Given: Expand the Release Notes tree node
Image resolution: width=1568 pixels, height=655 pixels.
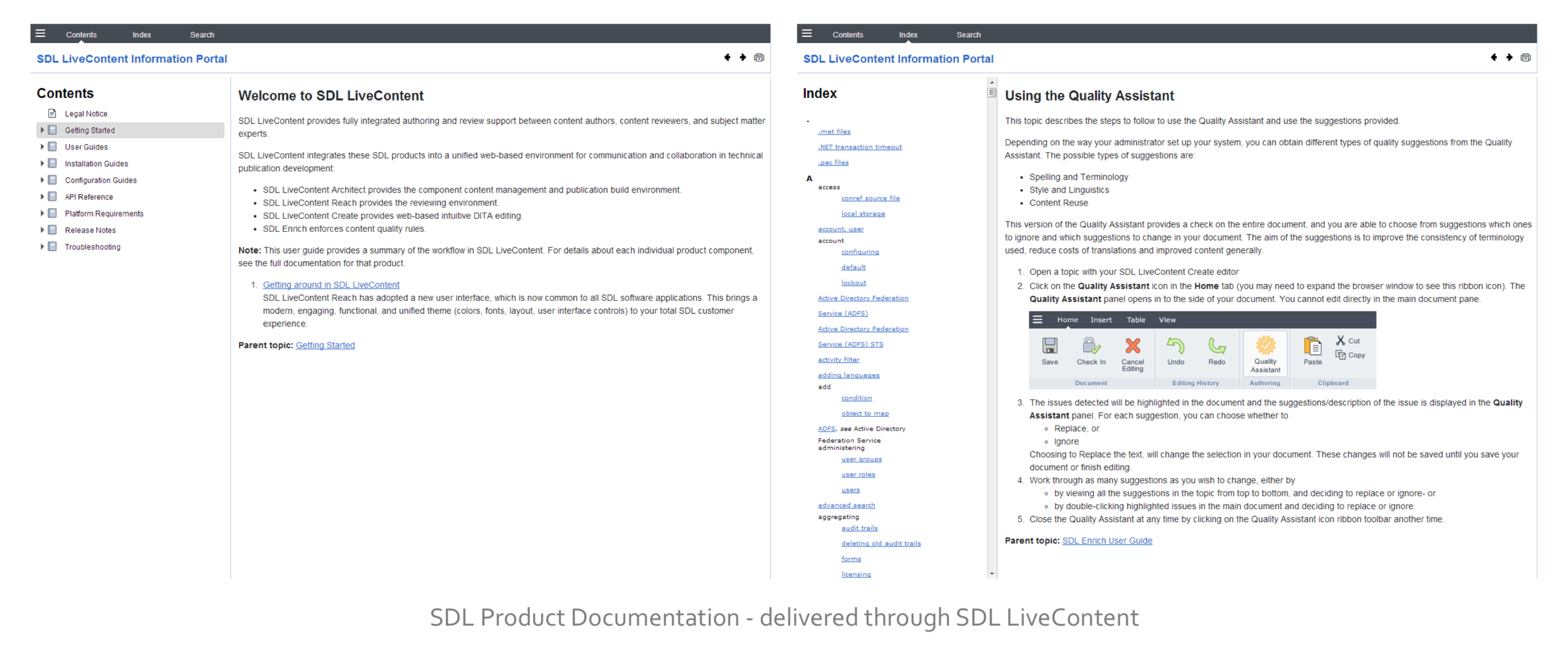Looking at the screenshot, I should click(x=42, y=230).
